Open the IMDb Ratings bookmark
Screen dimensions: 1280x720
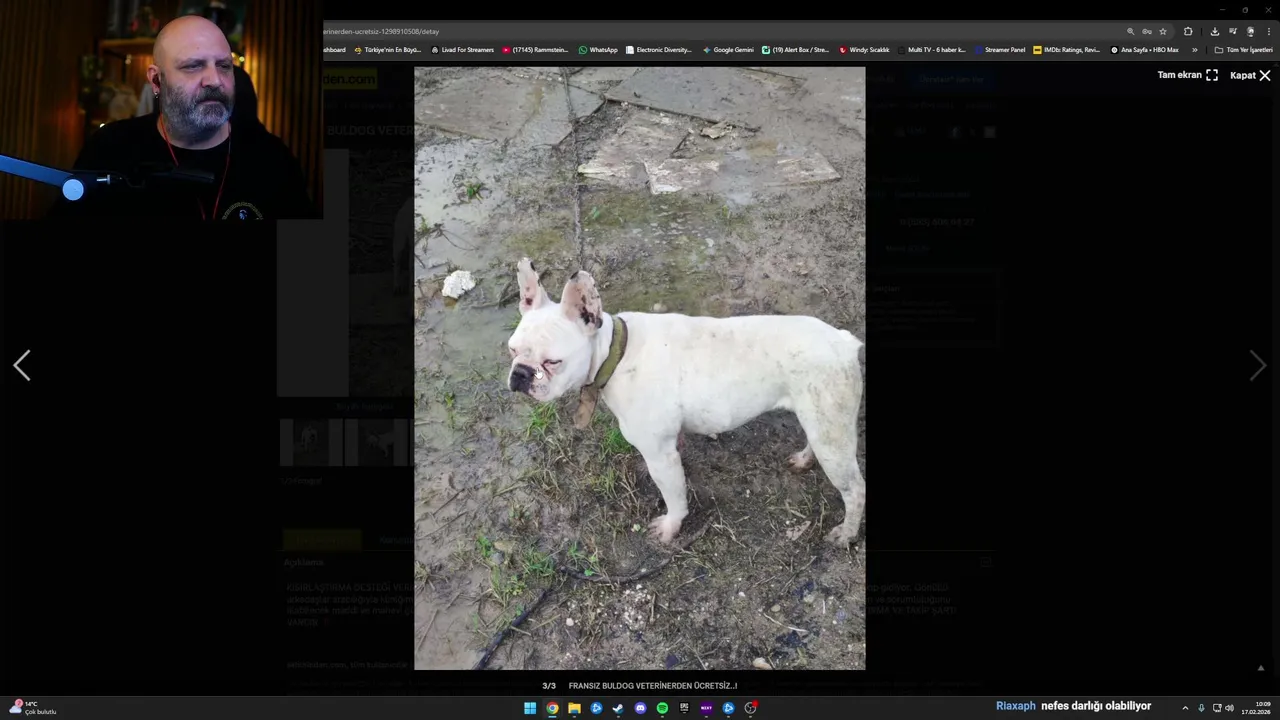click(x=1066, y=50)
